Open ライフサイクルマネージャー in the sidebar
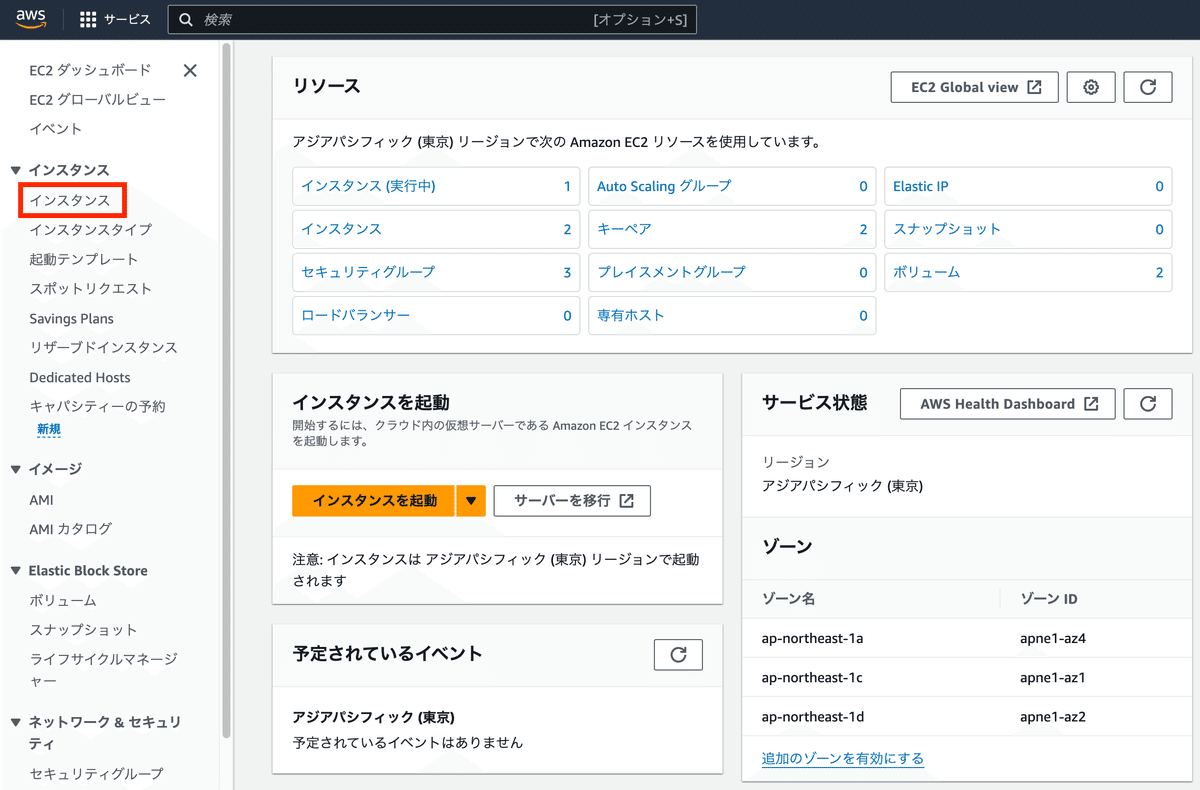 (x=103, y=670)
